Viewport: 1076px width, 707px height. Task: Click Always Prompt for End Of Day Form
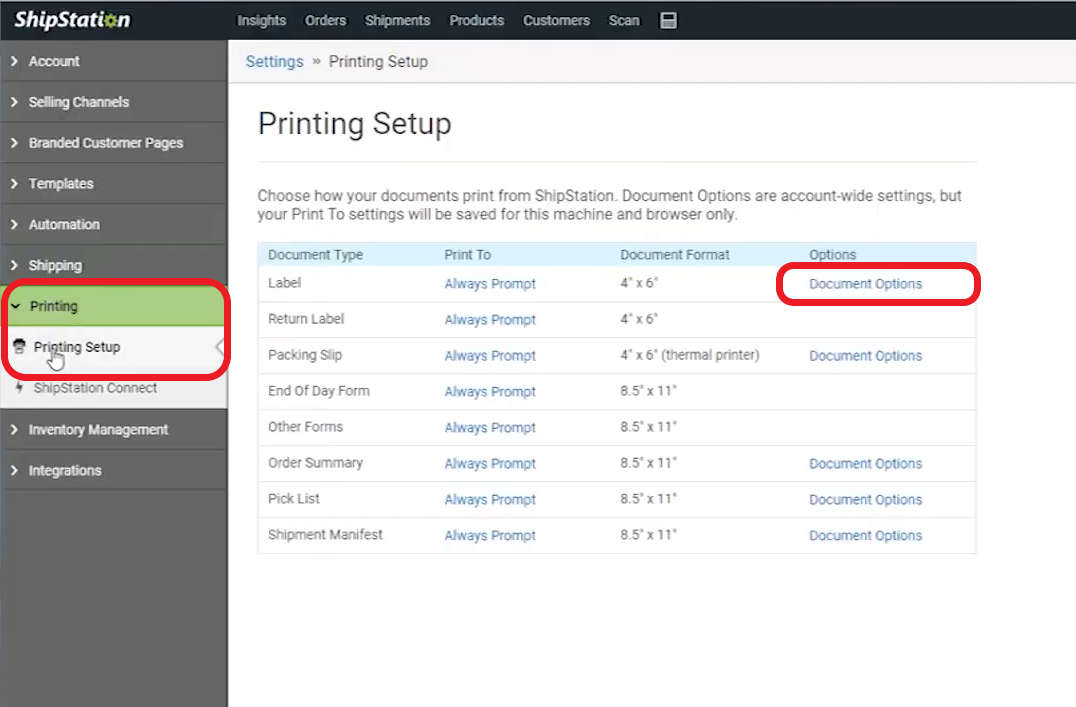(490, 391)
